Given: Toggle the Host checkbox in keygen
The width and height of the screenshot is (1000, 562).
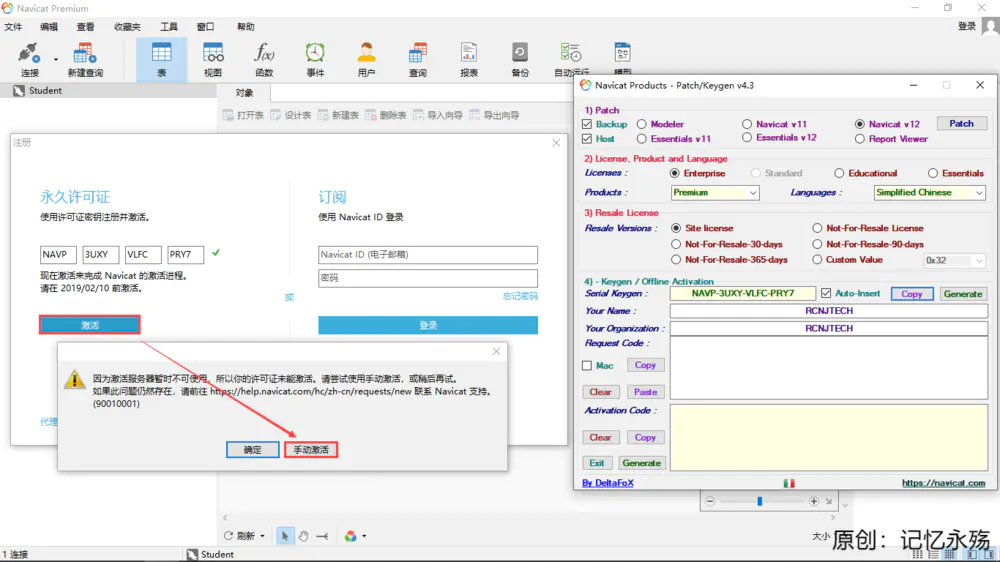Looking at the screenshot, I should [x=587, y=138].
